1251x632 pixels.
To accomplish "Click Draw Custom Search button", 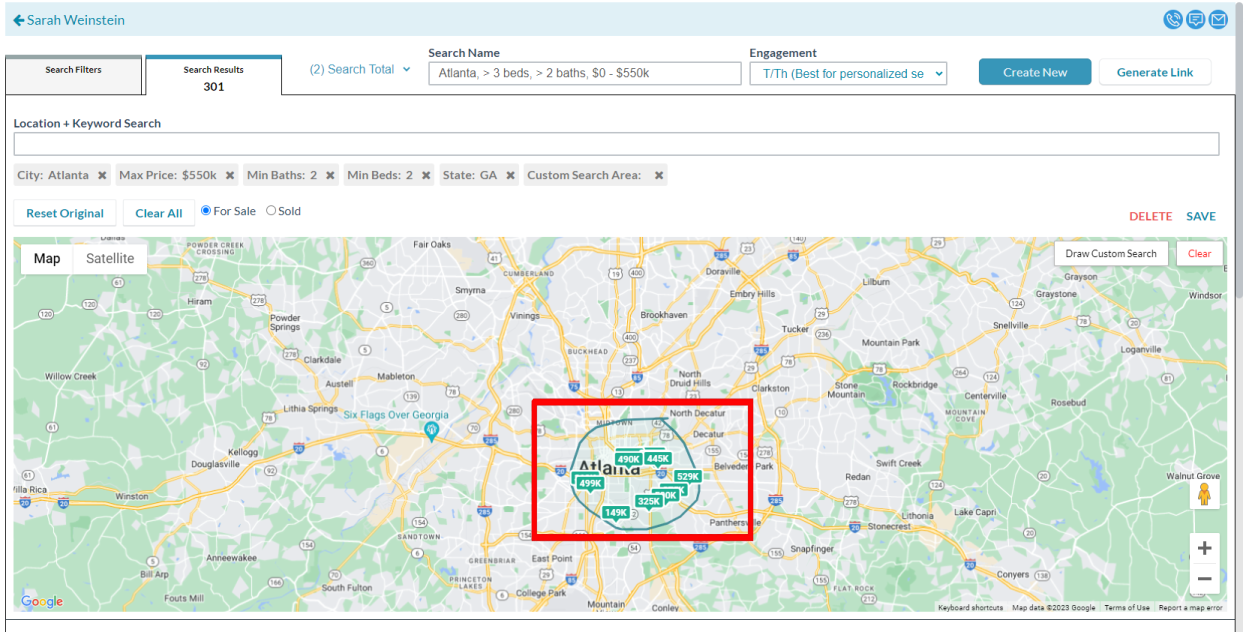I will click(1111, 253).
